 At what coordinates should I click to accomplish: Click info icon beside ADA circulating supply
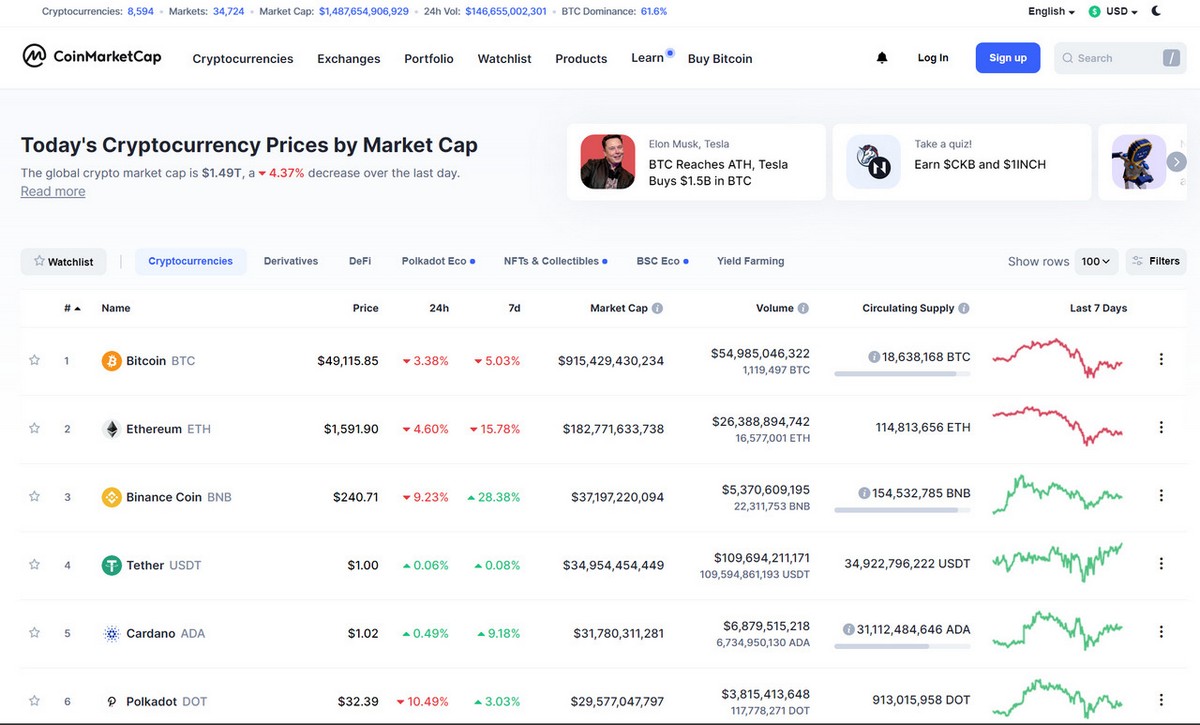click(x=849, y=629)
